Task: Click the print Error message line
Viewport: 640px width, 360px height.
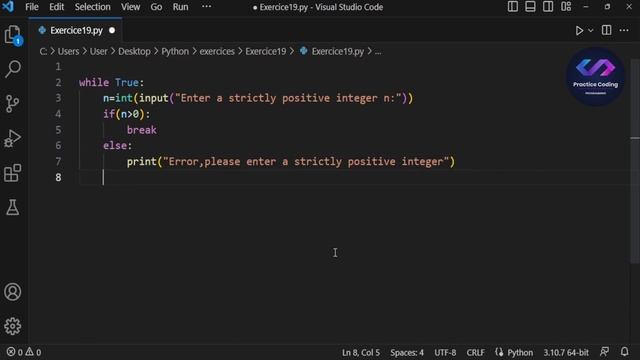Action: point(291,162)
